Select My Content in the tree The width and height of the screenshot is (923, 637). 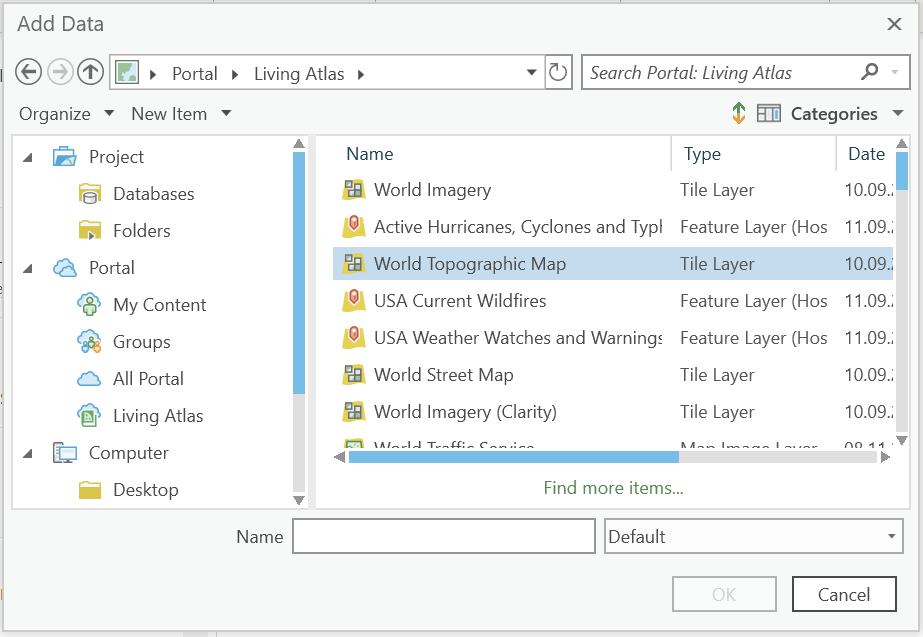160,304
